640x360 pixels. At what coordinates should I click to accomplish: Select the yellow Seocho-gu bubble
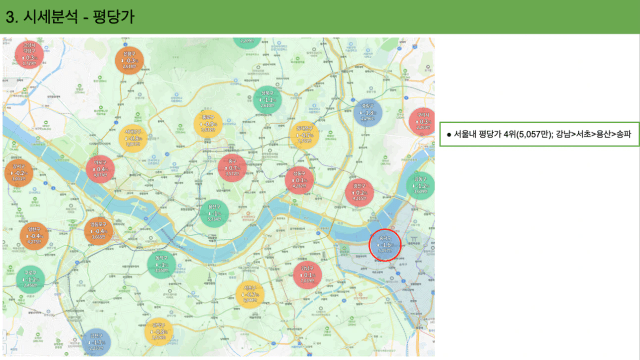250,294
